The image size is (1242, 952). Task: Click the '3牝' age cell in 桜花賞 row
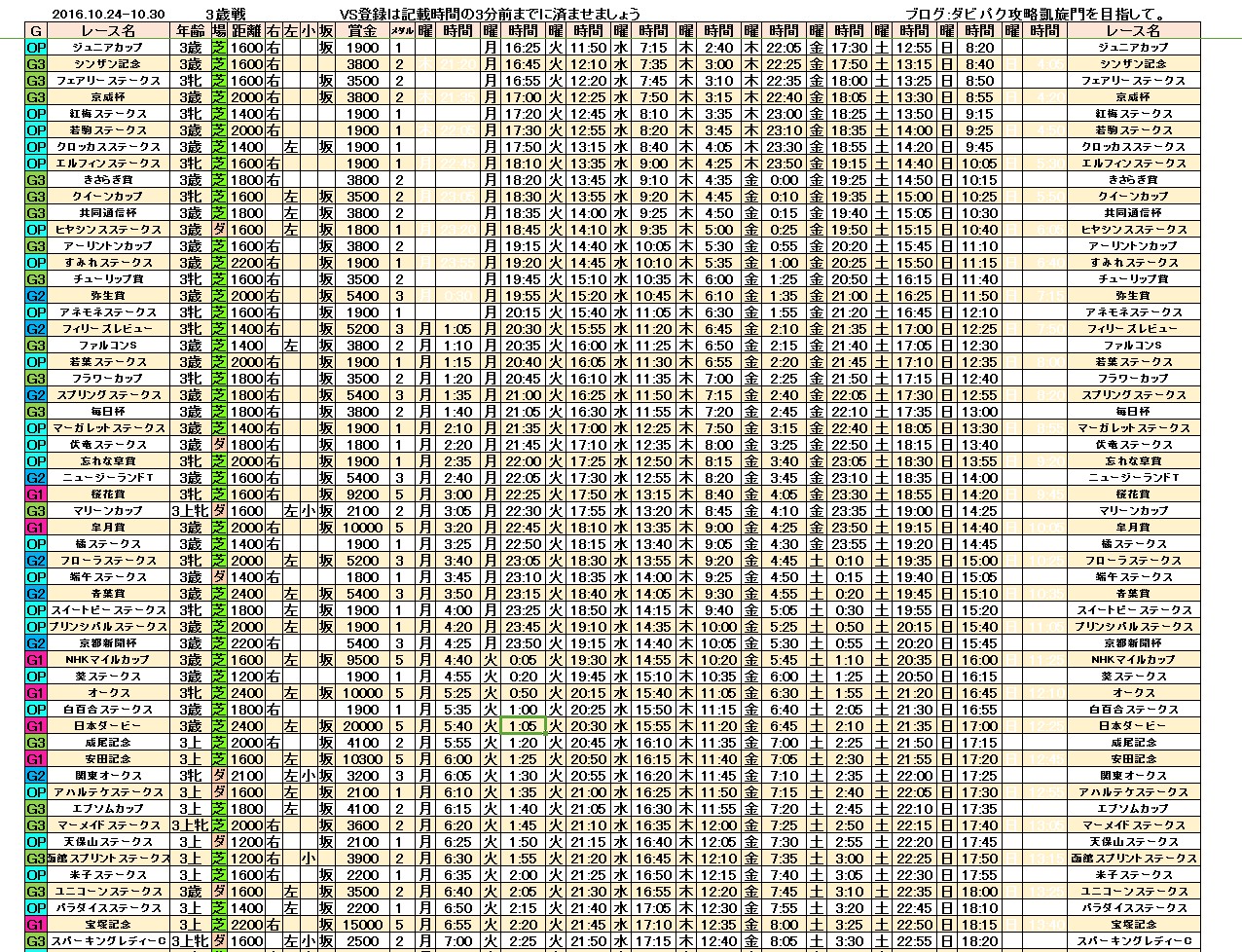[x=191, y=494]
